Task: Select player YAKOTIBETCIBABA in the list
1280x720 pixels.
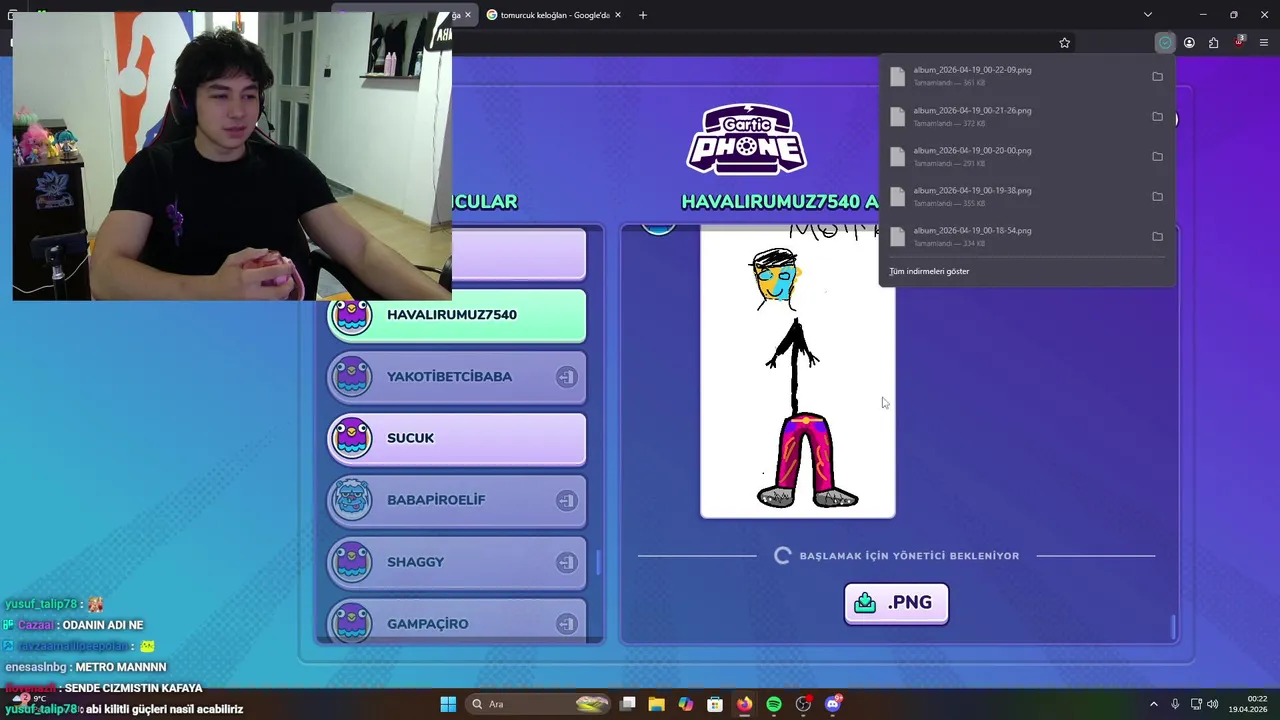Action: [457, 377]
